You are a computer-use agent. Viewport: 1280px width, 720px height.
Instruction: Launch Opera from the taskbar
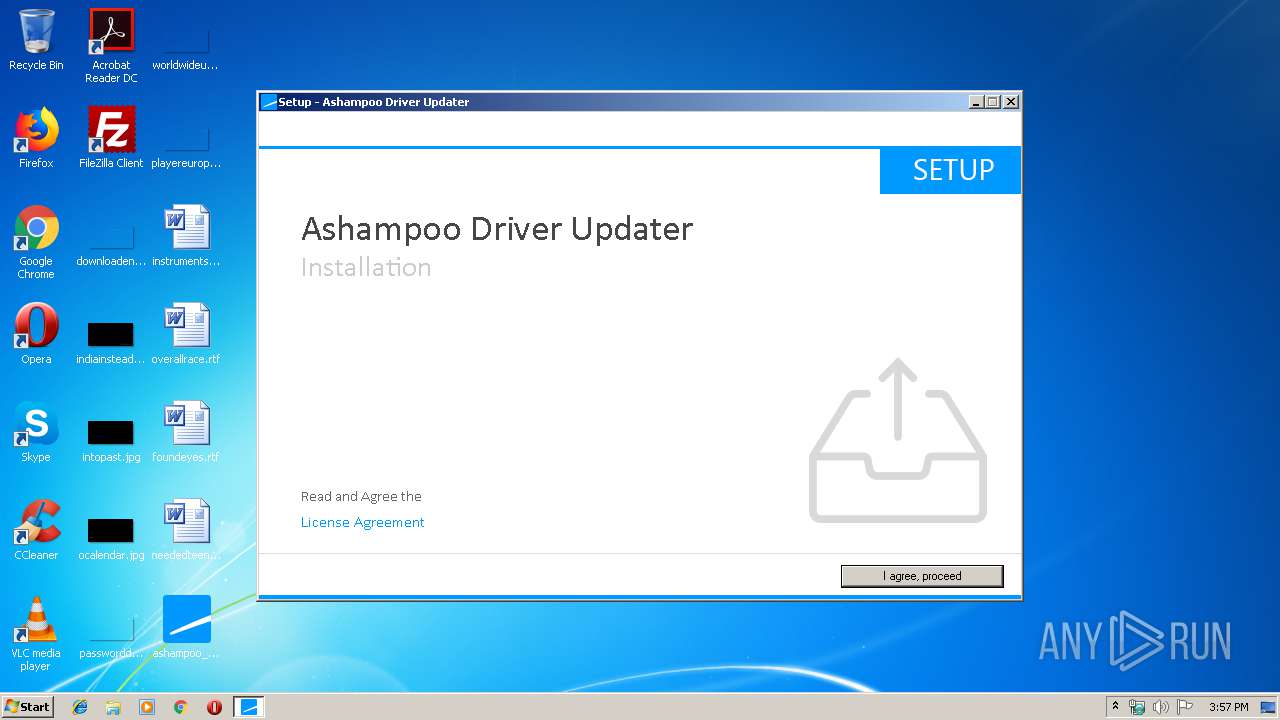(x=214, y=707)
